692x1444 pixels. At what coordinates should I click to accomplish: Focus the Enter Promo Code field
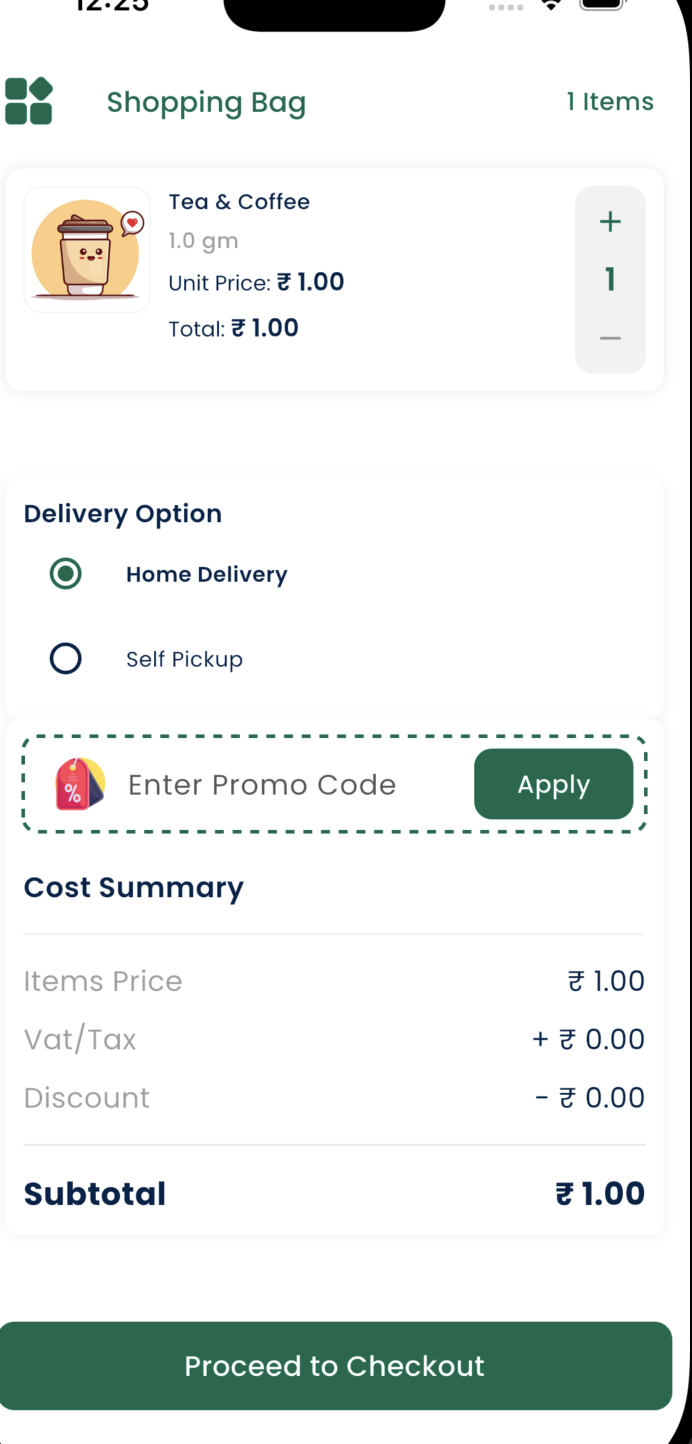262,784
